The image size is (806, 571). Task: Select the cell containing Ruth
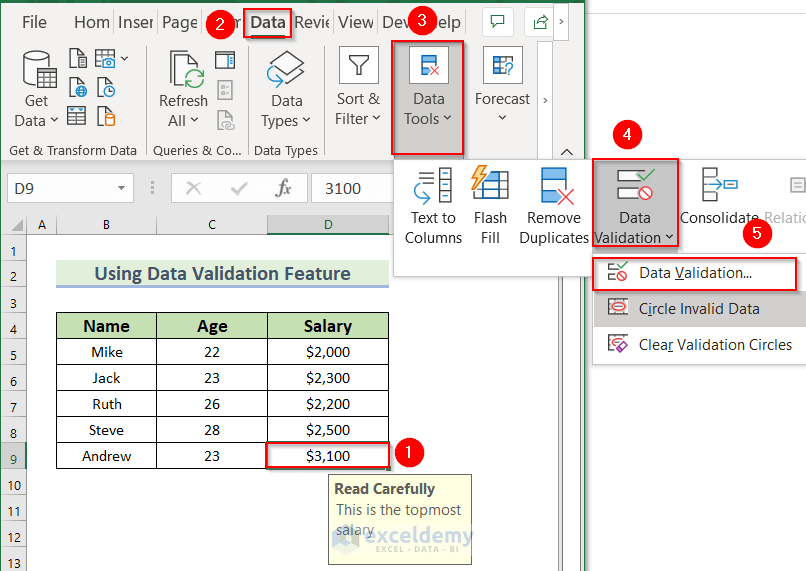[x=106, y=404]
